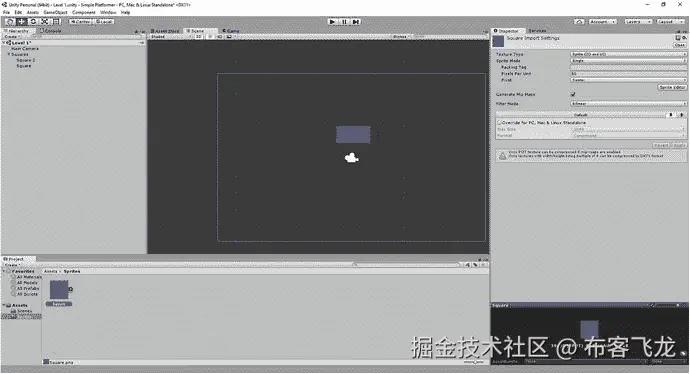The height and width of the screenshot is (374, 690).
Task: Click the Step frame button
Action: click(x=356, y=21)
